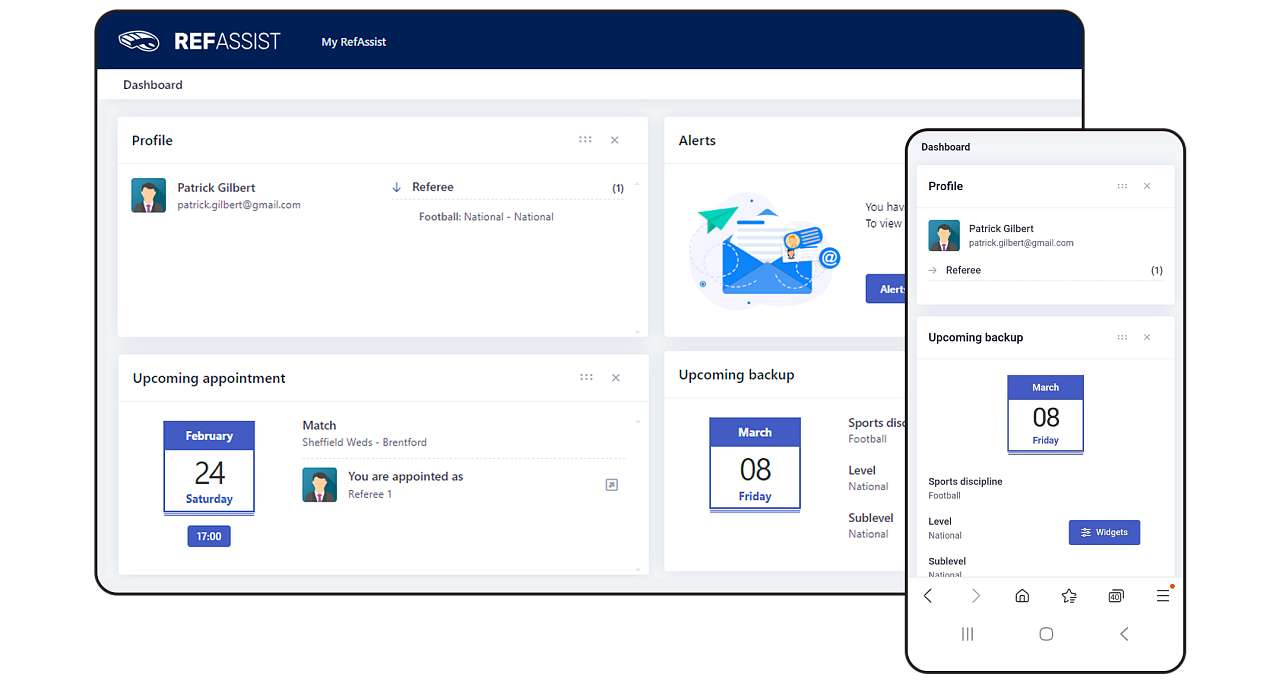1280x686 pixels.
Task: Click Patrick Gilbert's avatar in desktop Profile
Action: [x=149, y=196]
